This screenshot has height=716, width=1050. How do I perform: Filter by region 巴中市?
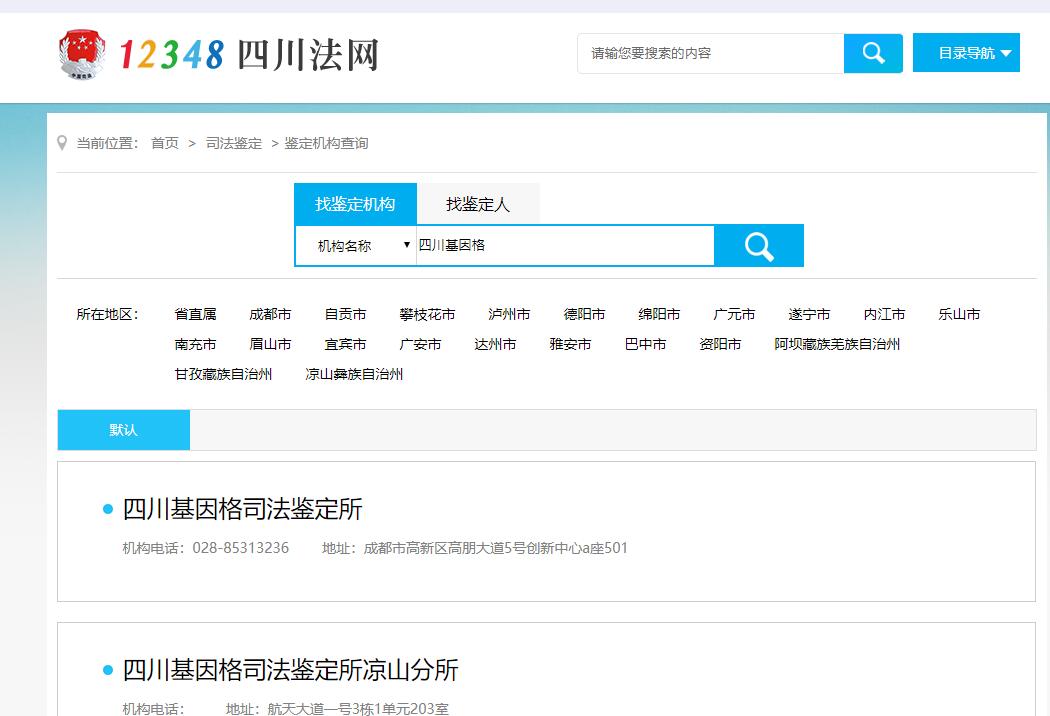point(646,344)
